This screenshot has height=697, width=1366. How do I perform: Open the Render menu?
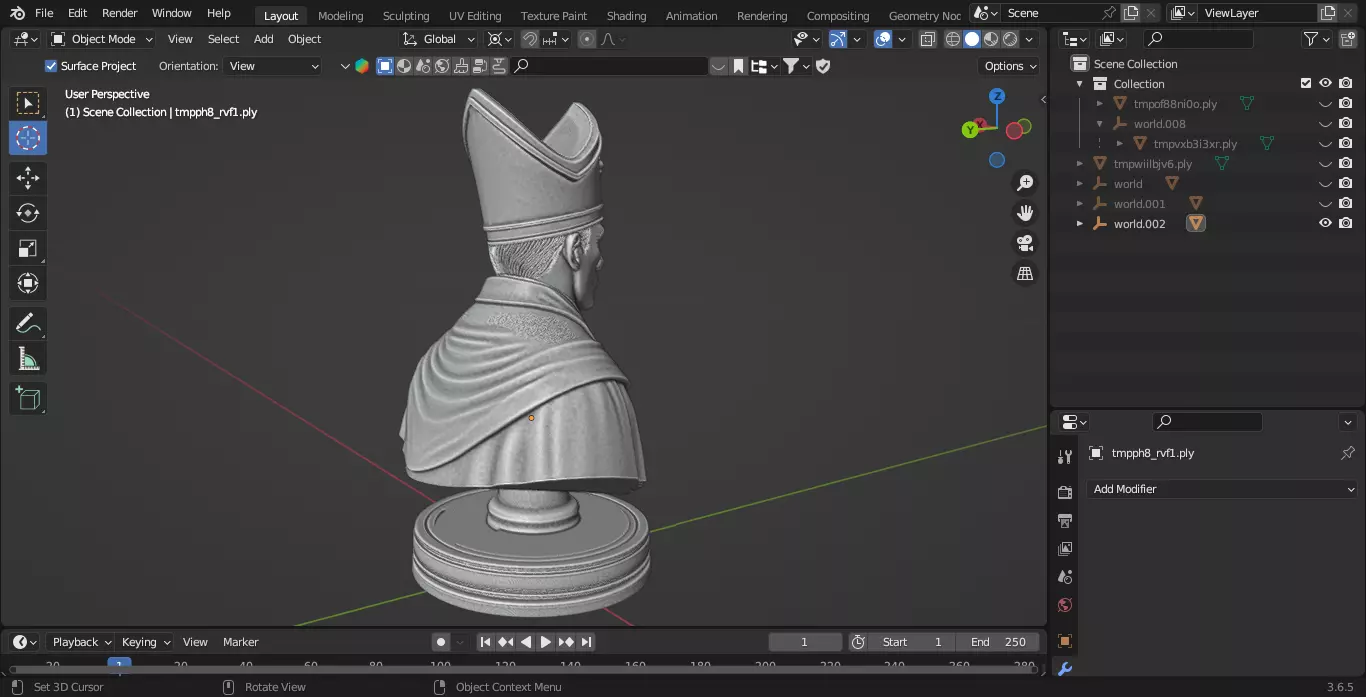coord(120,13)
